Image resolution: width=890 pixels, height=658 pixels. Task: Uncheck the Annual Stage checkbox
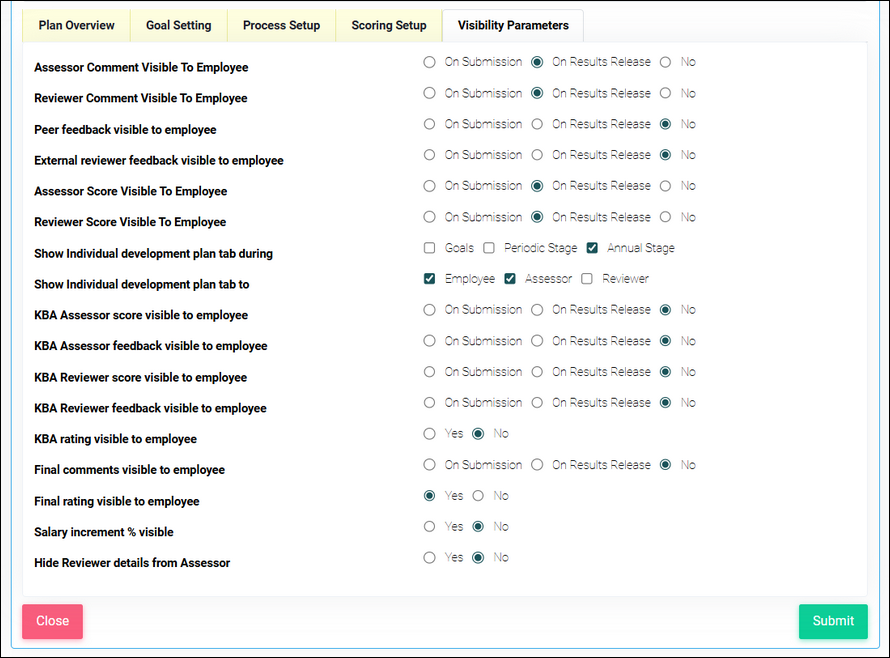point(592,248)
